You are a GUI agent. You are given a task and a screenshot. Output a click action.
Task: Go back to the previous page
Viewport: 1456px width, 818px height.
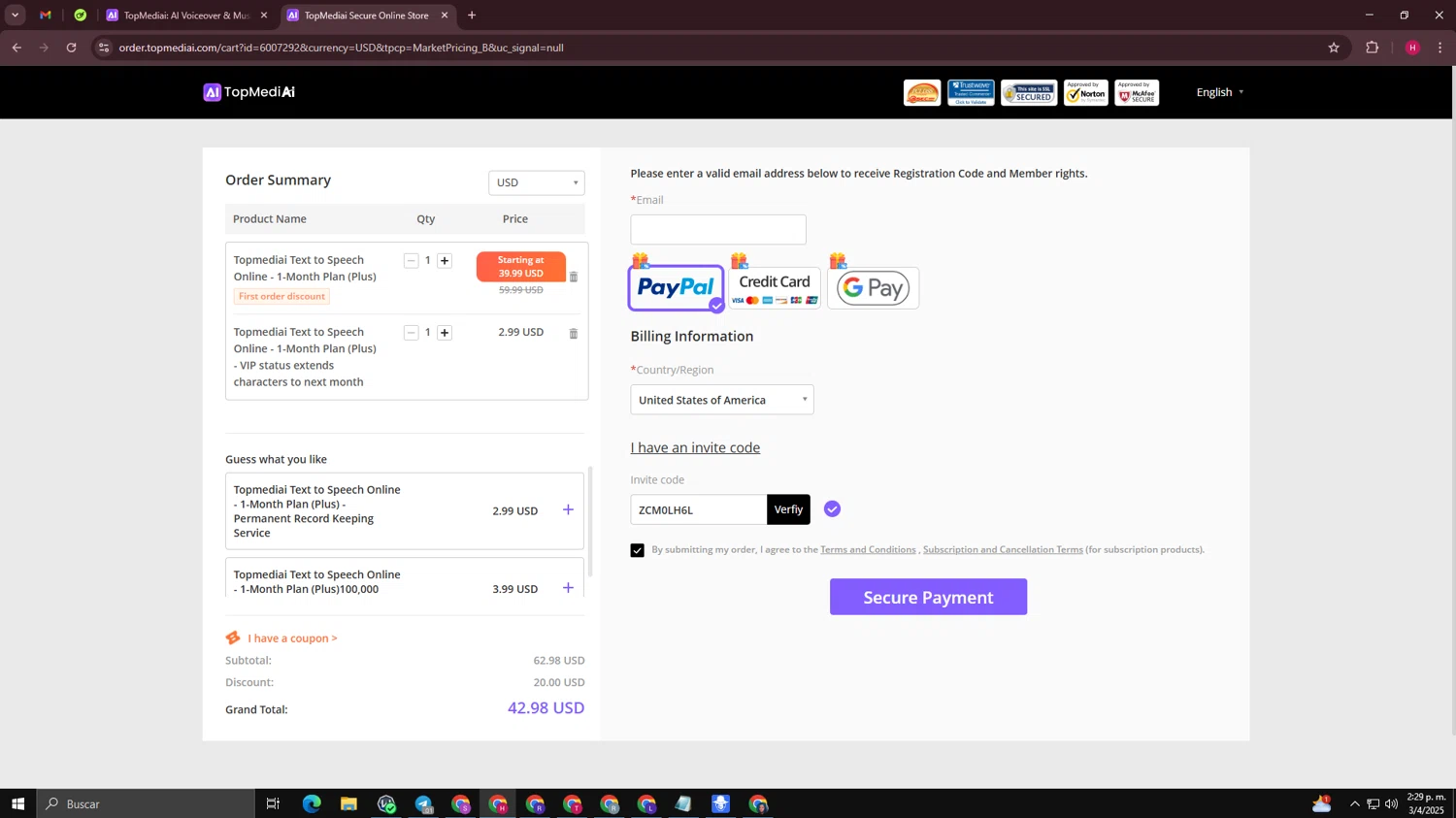17,48
